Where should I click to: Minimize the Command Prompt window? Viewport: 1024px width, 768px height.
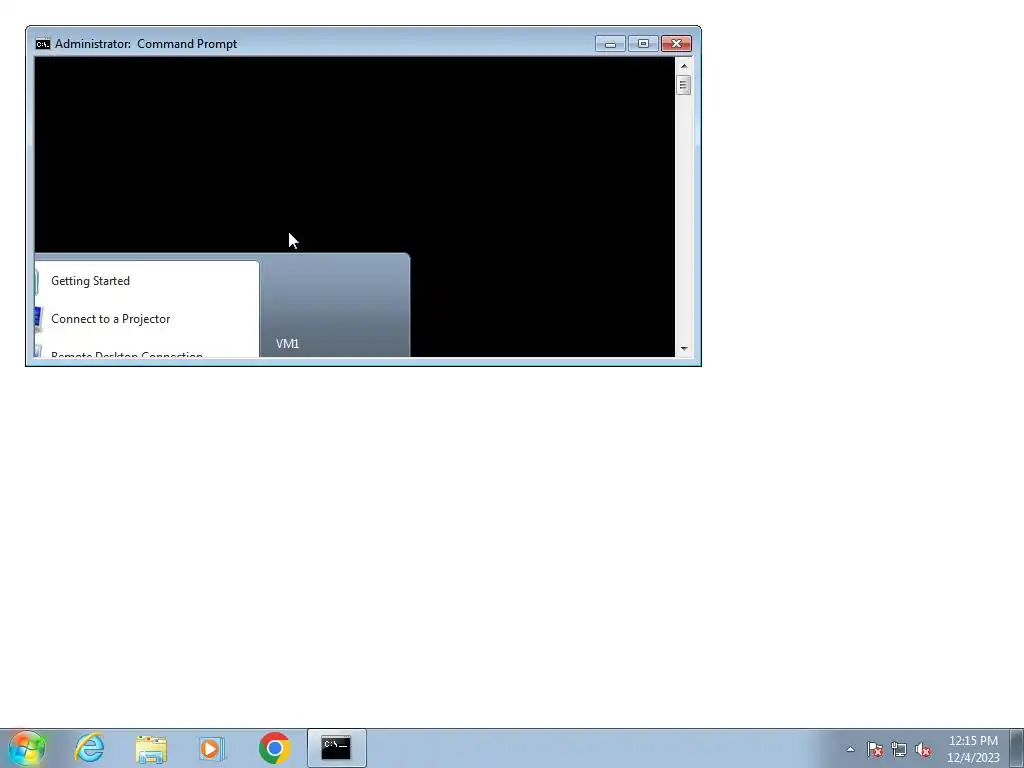point(610,44)
